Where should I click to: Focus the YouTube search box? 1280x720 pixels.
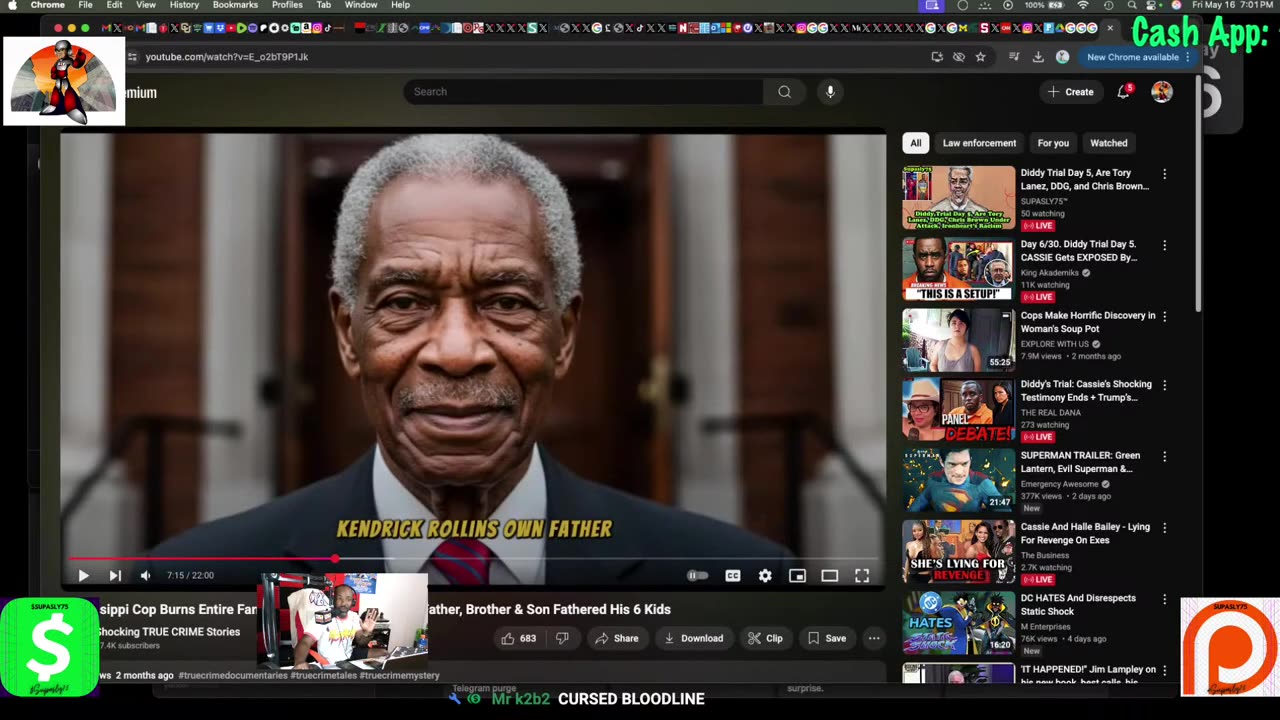[583, 92]
